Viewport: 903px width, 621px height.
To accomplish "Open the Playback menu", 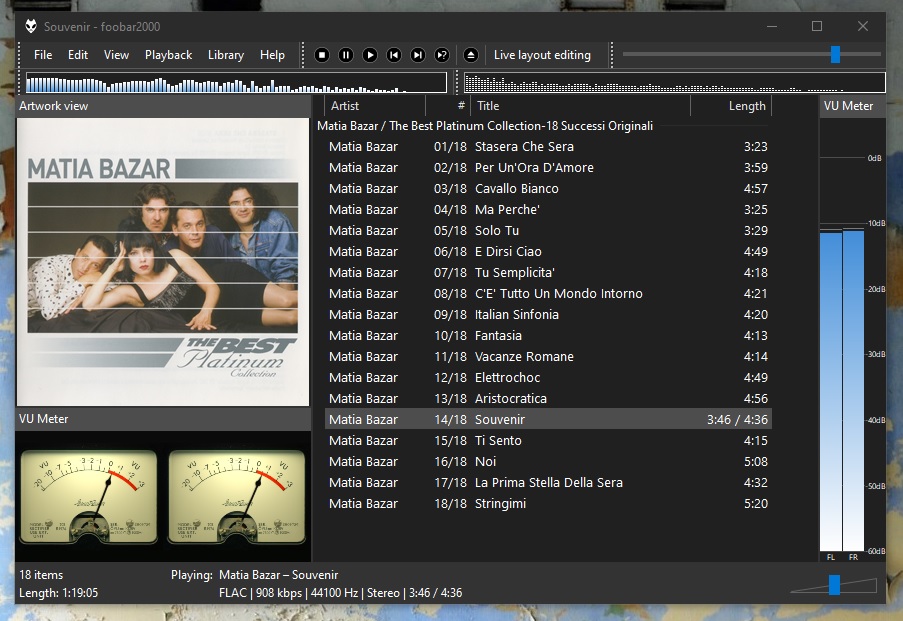I will [x=168, y=55].
